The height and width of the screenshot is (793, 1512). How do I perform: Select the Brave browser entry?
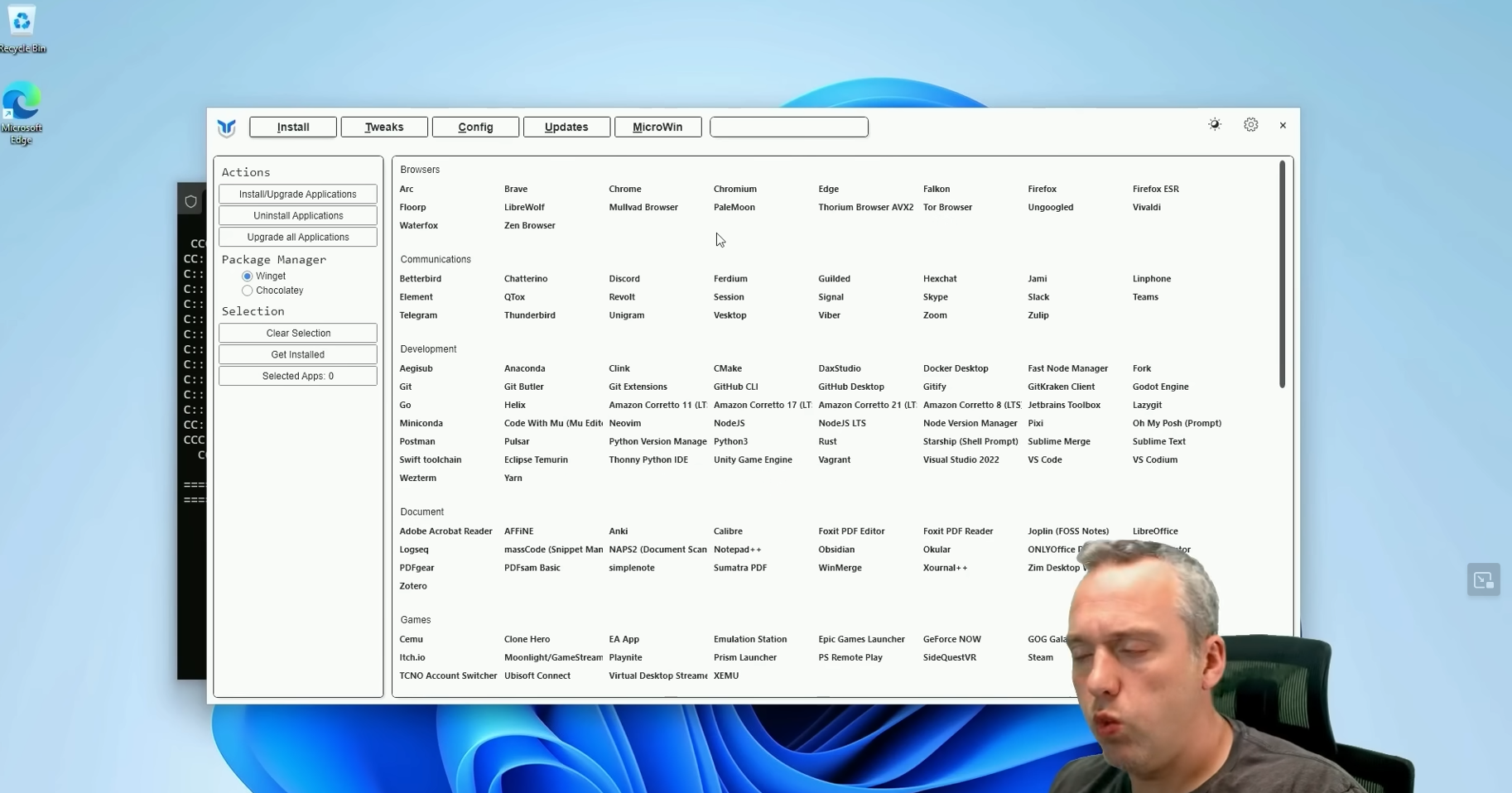pyautogui.click(x=516, y=189)
